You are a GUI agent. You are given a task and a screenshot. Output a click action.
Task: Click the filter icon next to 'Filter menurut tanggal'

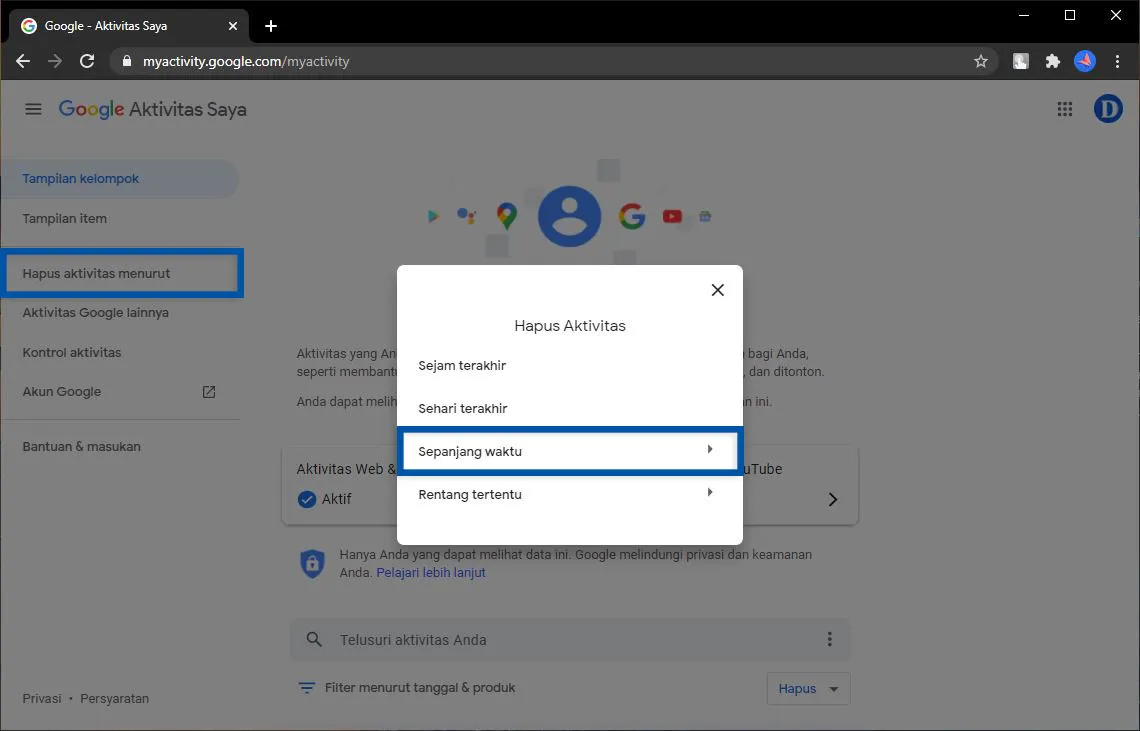click(x=306, y=688)
